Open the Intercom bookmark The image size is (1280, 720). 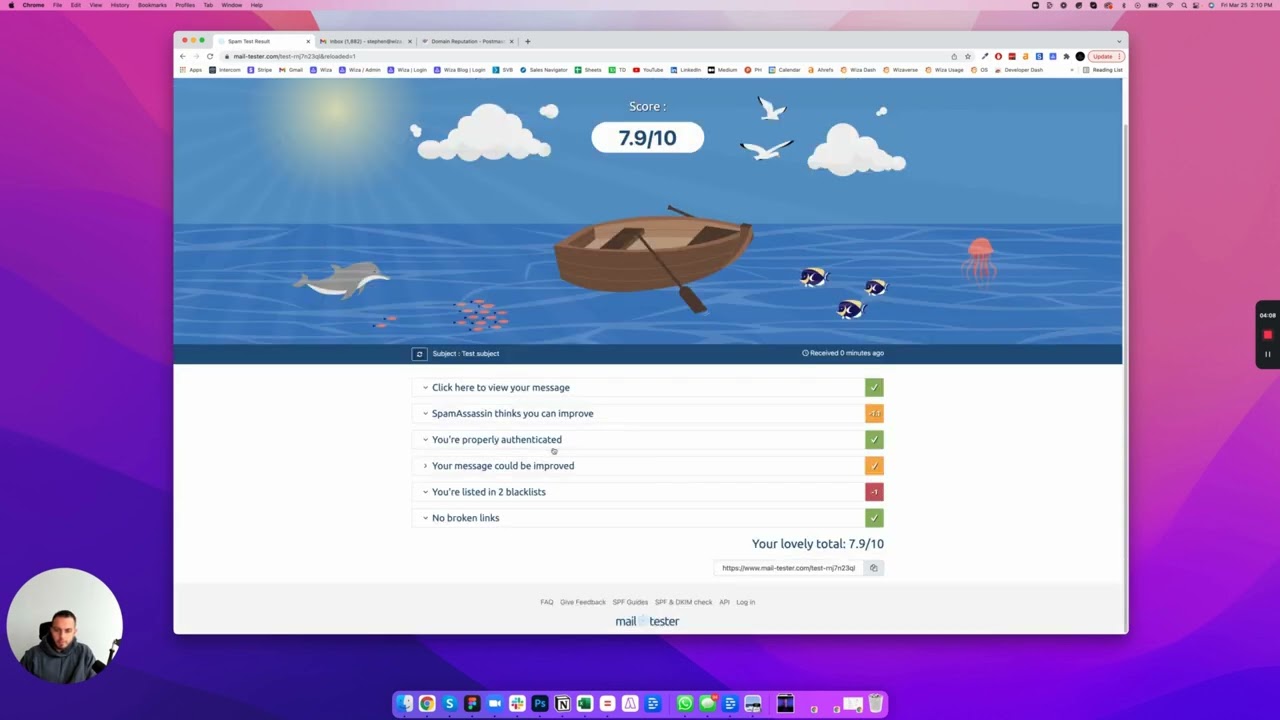pyautogui.click(x=225, y=70)
